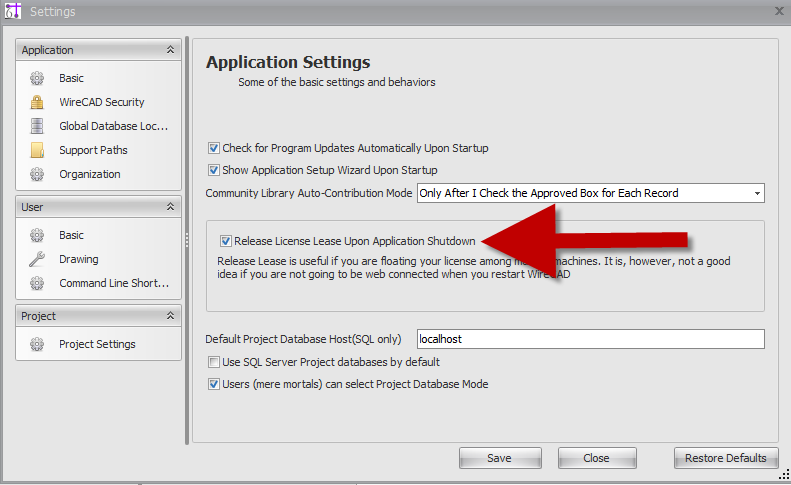Image resolution: width=791 pixels, height=485 pixels.
Task: Open the Basic item under Application
Action: click(71, 78)
